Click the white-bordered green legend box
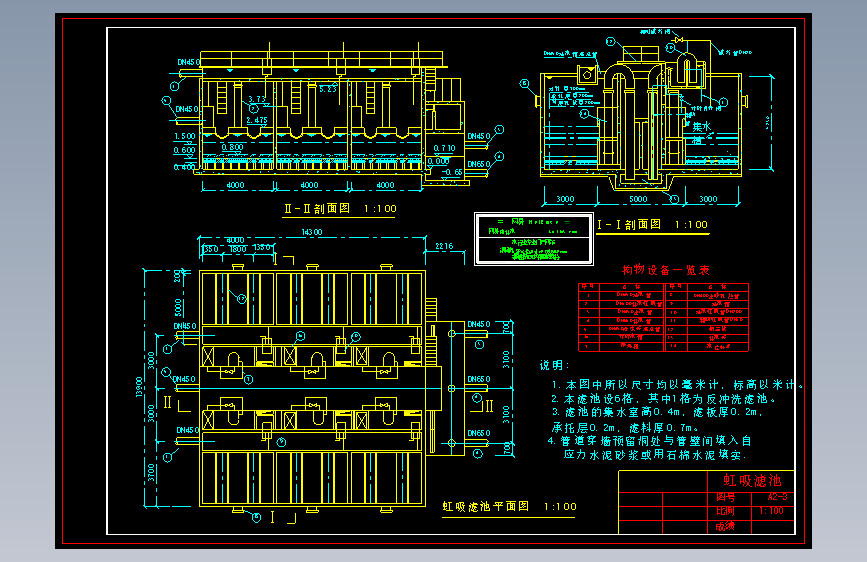The image size is (867, 562). point(534,239)
